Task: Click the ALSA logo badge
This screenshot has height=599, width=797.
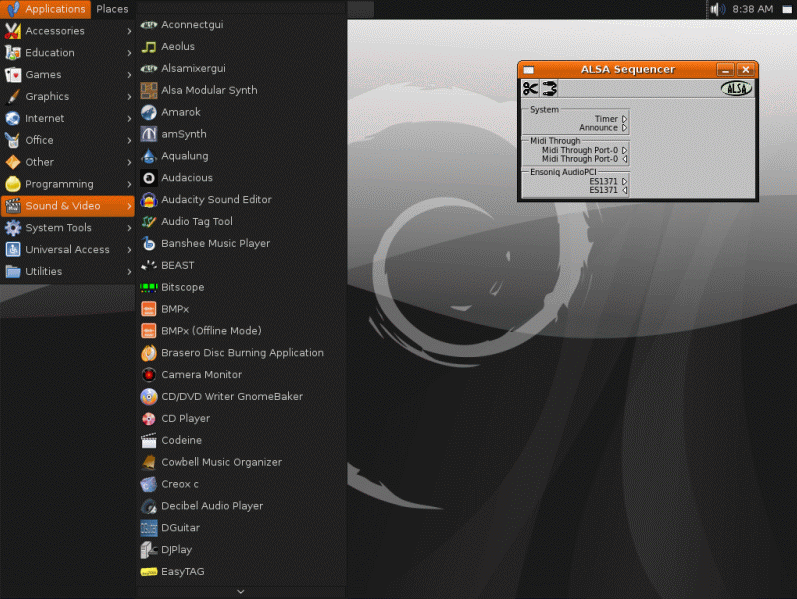Action: point(736,89)
